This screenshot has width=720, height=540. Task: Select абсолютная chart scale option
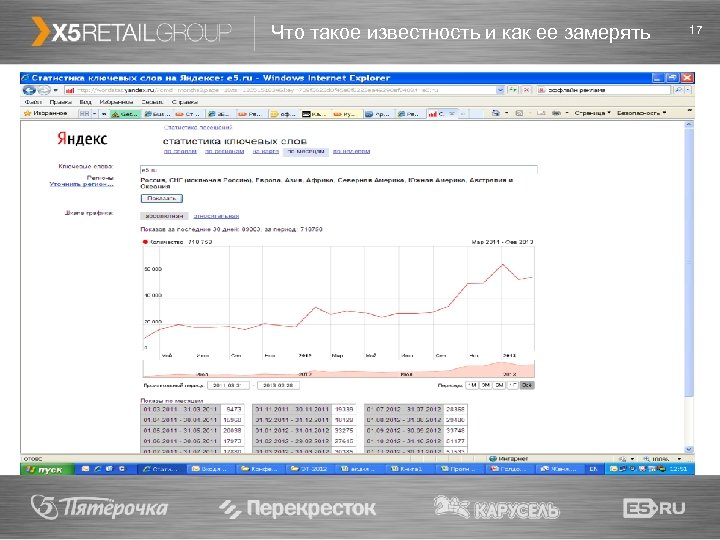[x=164, y=216]
